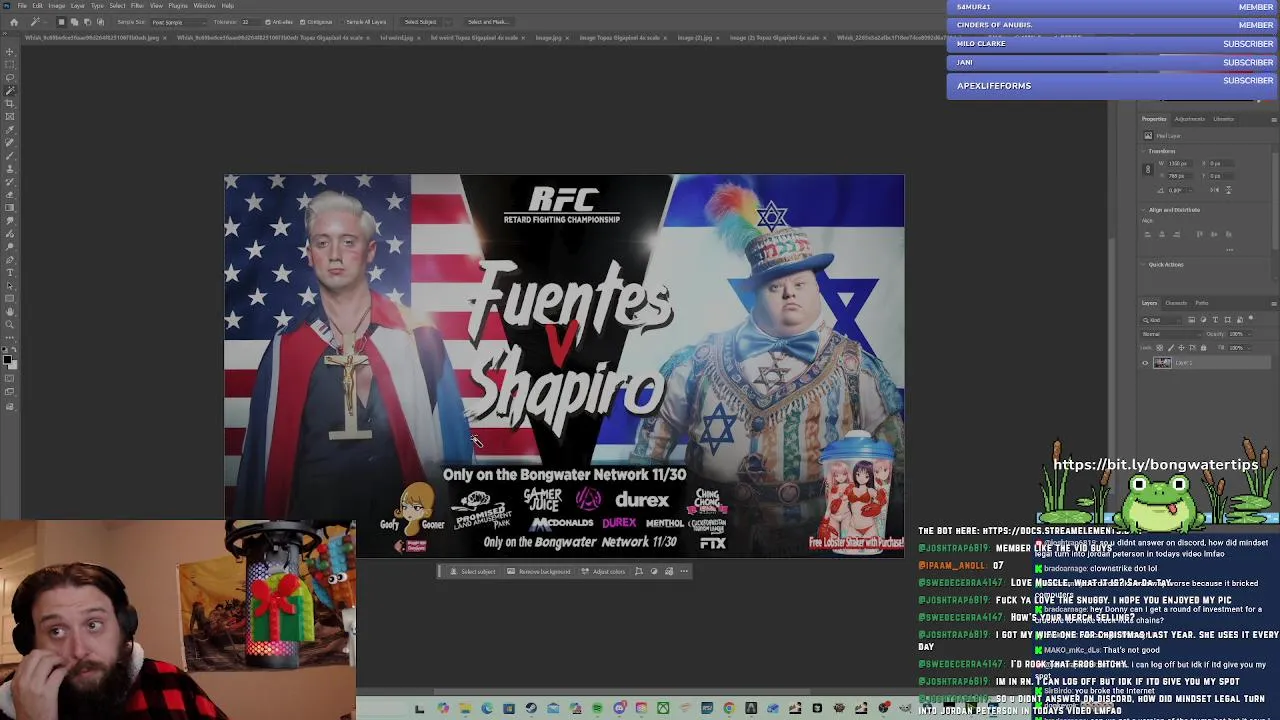Choose Intersect with Selection mode icon
The width and height of the screenshot is (1280, 720).
[100, 21]
